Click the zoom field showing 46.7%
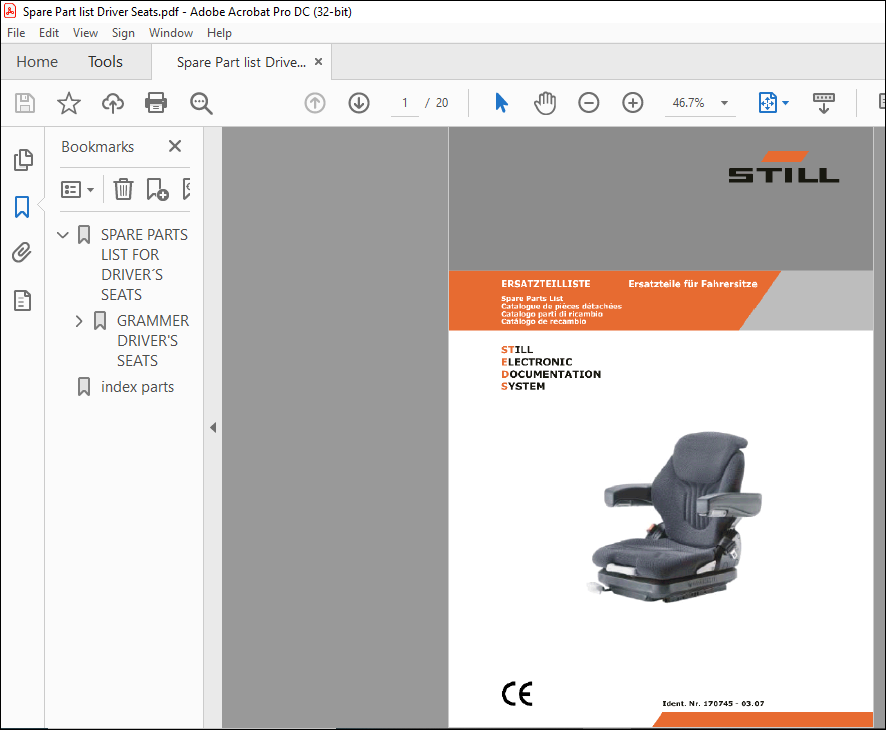 pos(688,103)
